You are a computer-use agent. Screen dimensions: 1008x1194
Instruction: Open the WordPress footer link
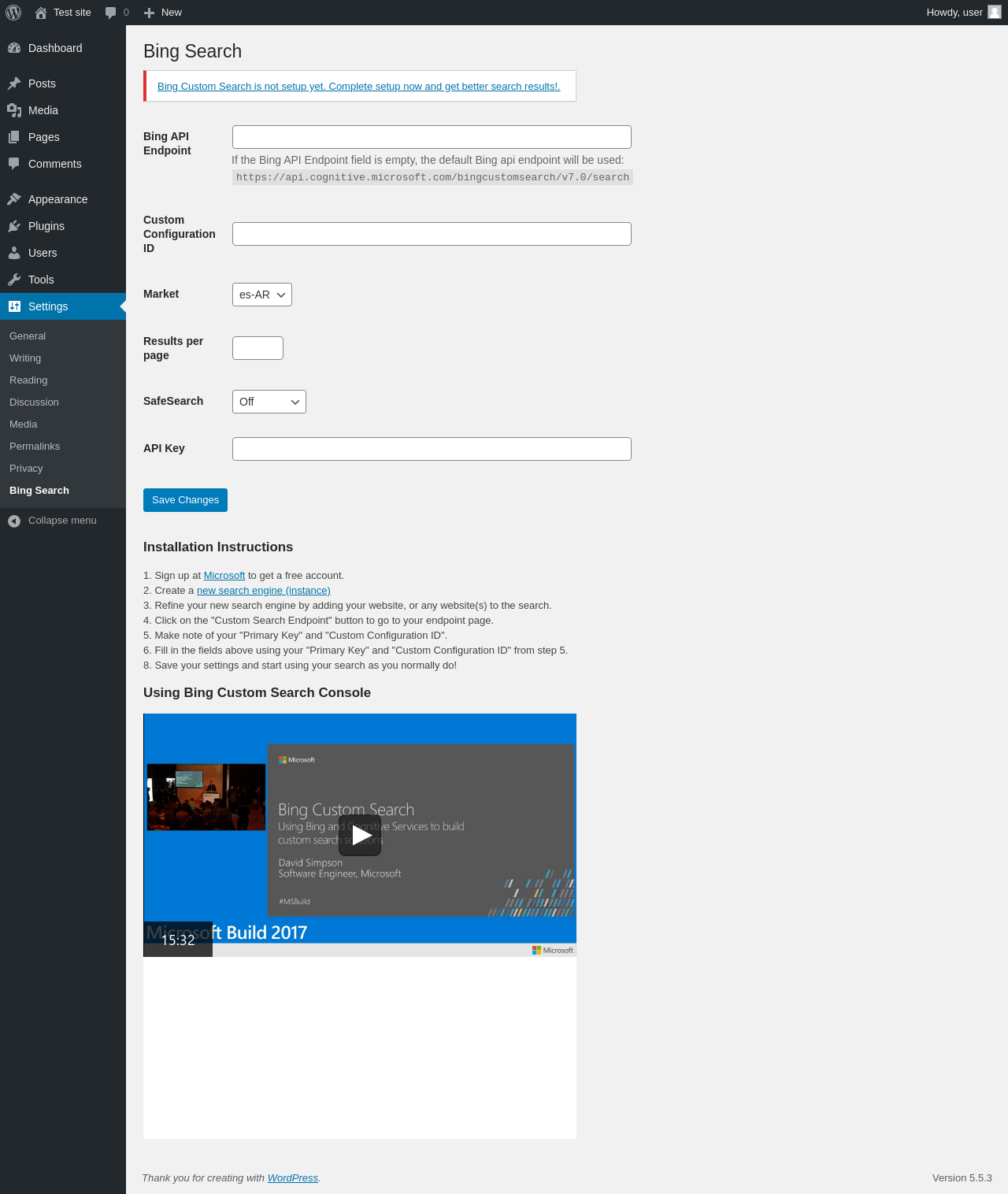click(x=293, y=1178)
